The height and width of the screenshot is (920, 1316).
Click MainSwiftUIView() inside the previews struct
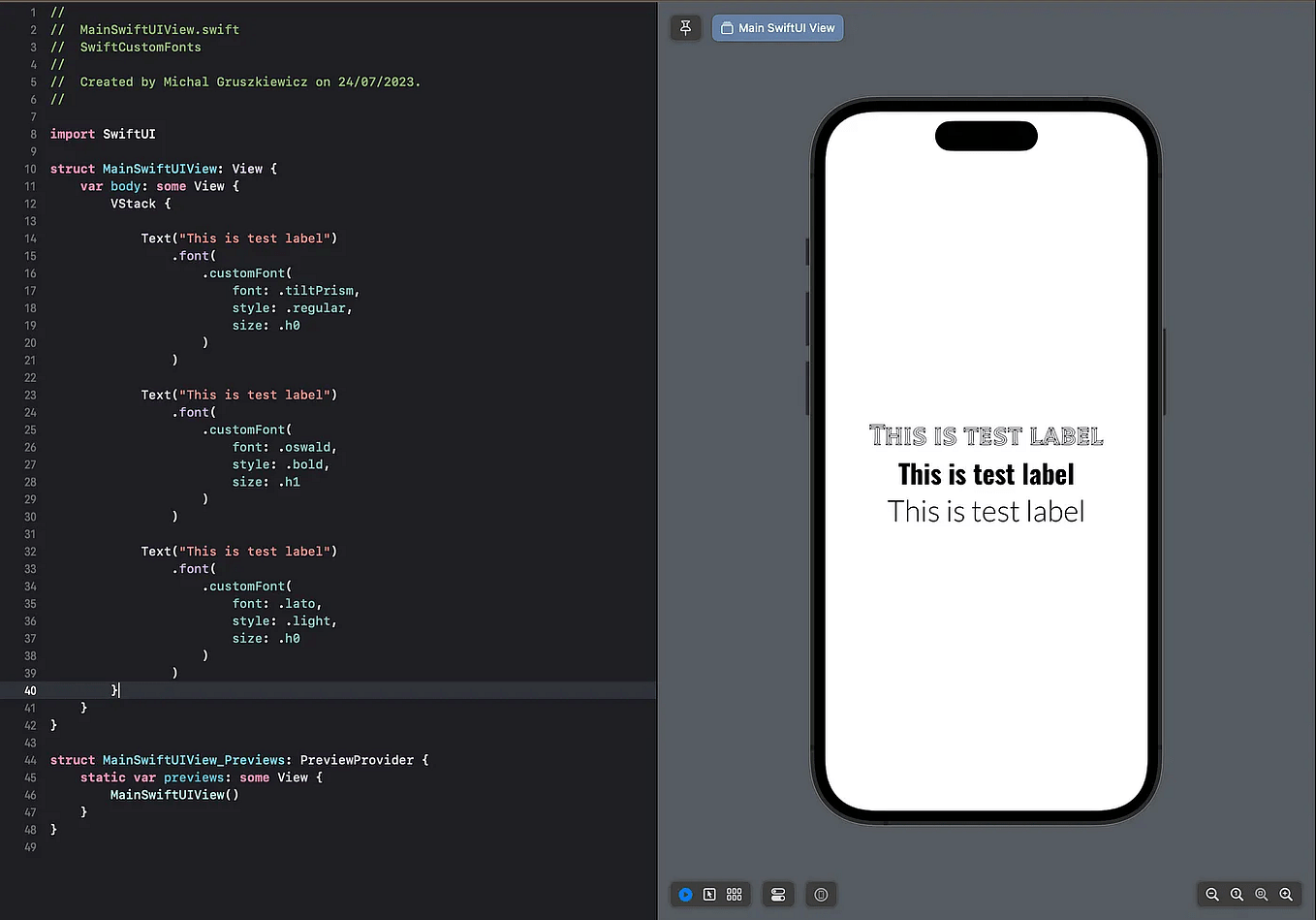pos(174,794)
